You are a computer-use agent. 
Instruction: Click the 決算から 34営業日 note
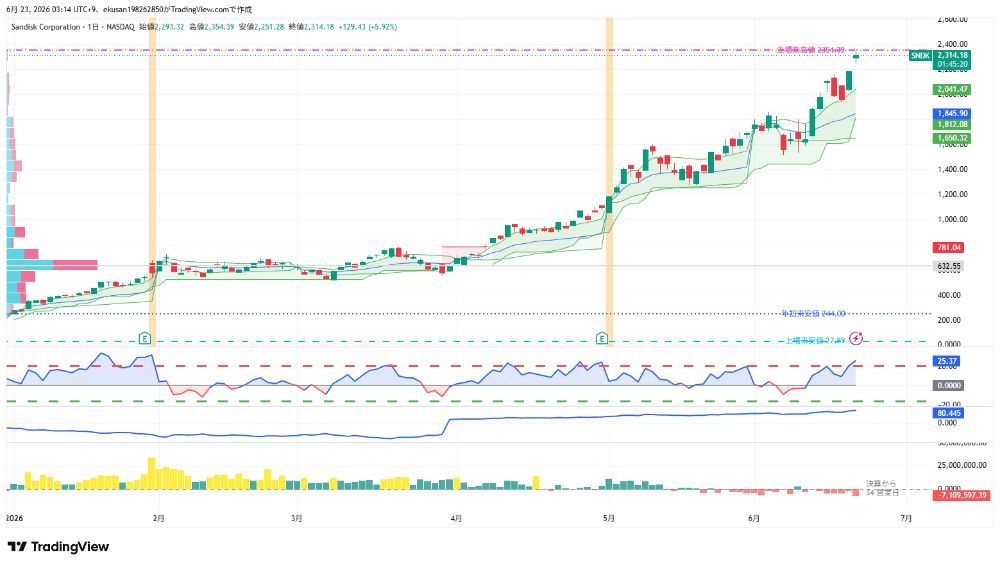pos(882,488)
